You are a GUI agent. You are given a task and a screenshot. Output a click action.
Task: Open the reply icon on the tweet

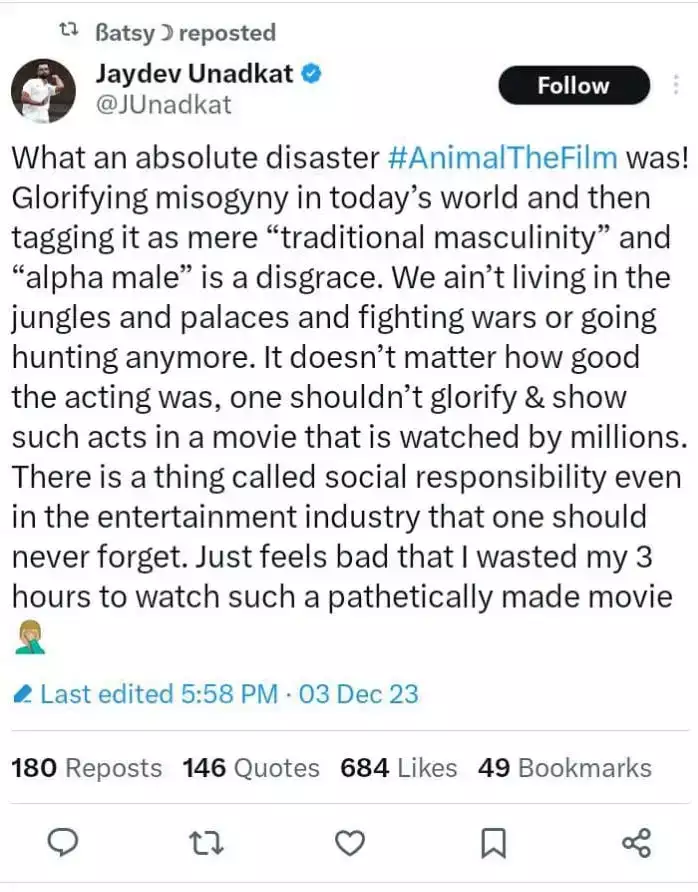click(x=63, y=843)
